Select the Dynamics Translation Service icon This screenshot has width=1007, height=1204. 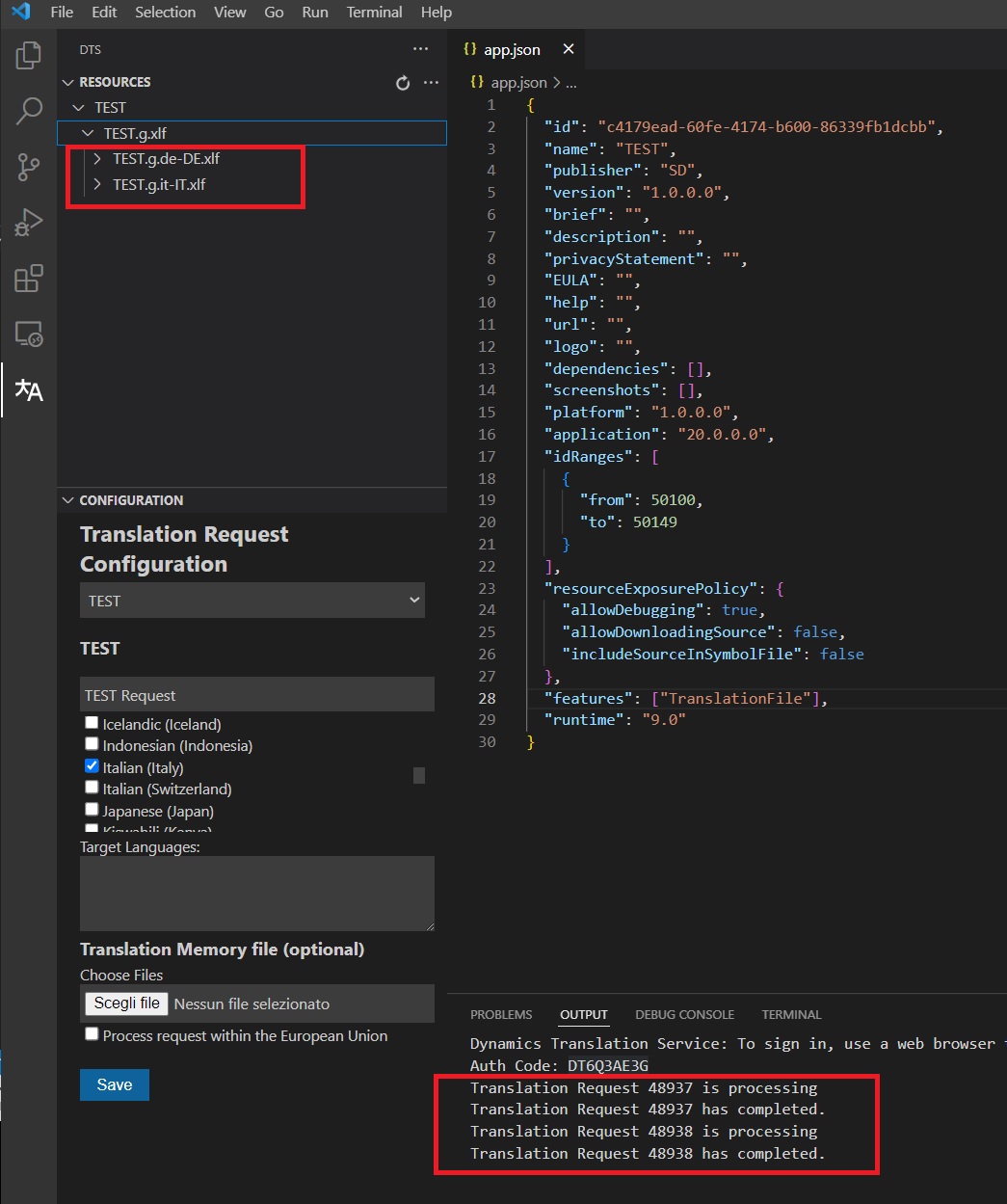29,390
